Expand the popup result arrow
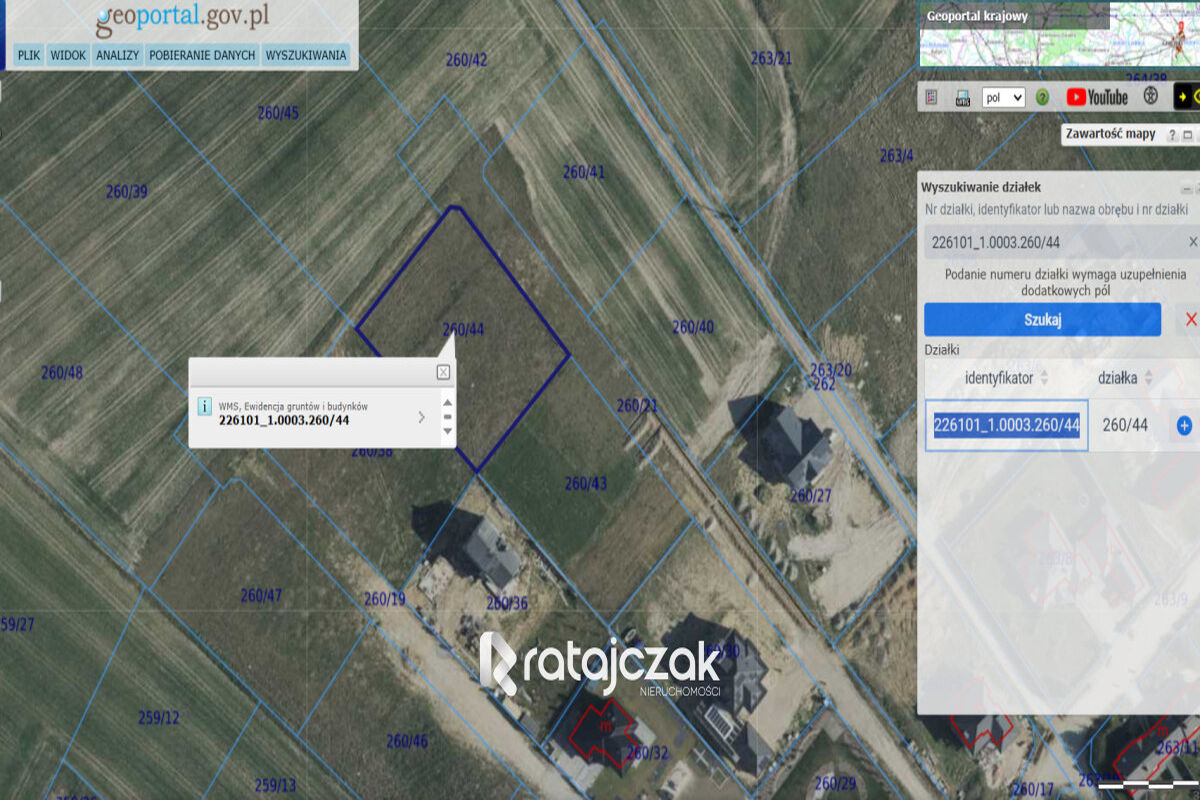 tap(421, 416)
